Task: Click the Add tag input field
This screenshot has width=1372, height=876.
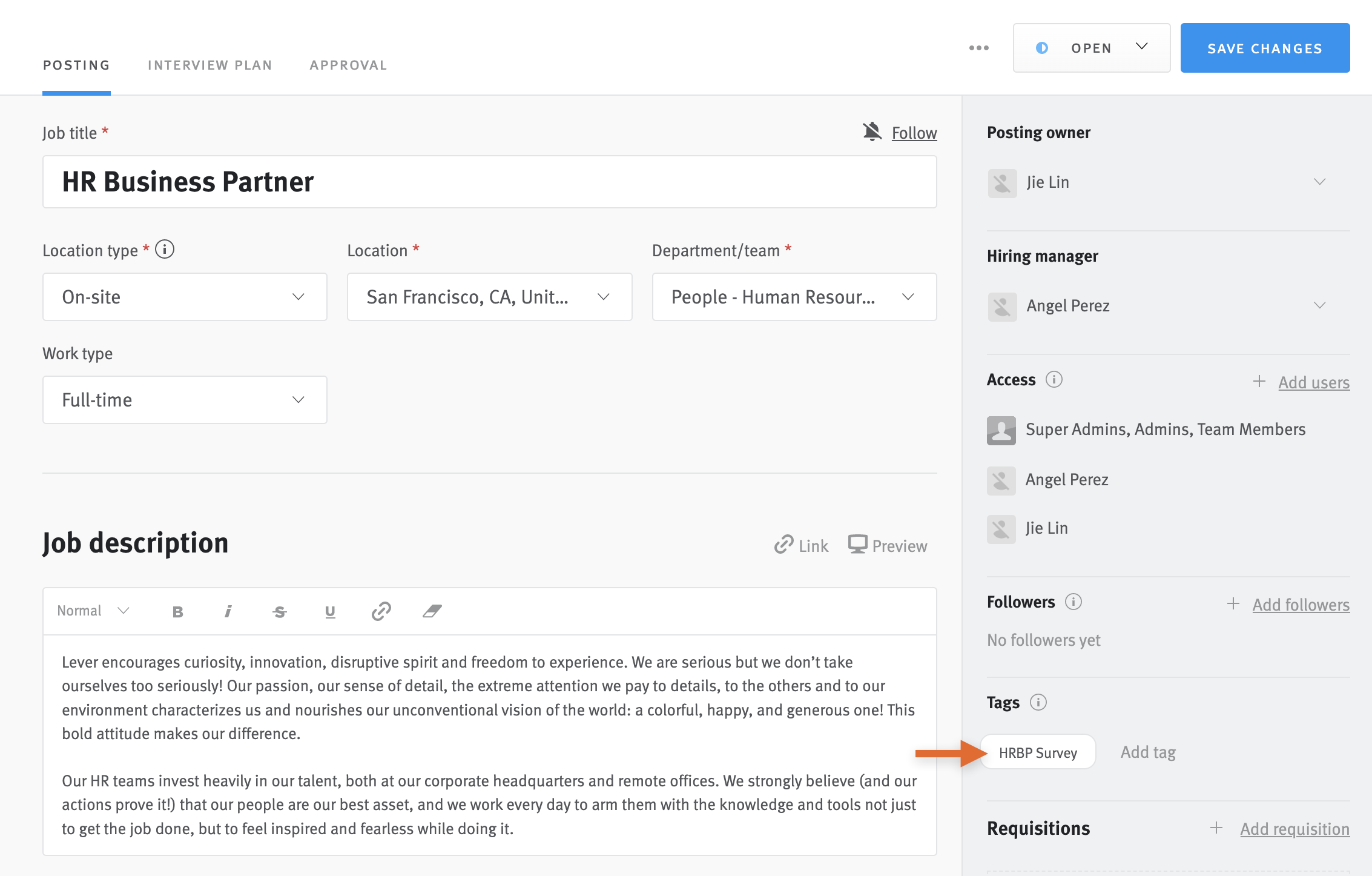Action: click(x=1148, y=752)
